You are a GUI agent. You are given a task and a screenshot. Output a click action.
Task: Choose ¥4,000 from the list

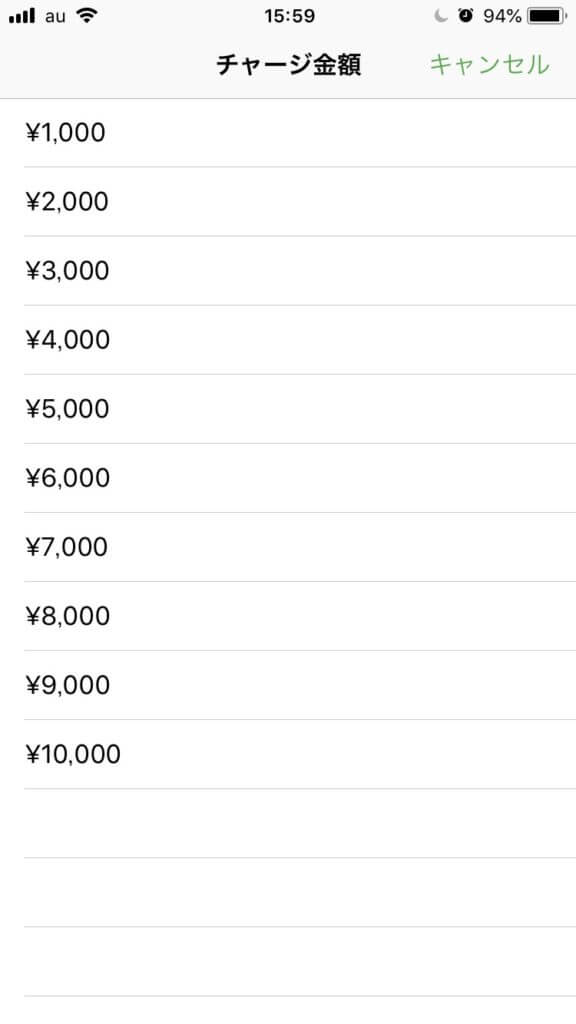pyautogui.click(x=288, y=340)
